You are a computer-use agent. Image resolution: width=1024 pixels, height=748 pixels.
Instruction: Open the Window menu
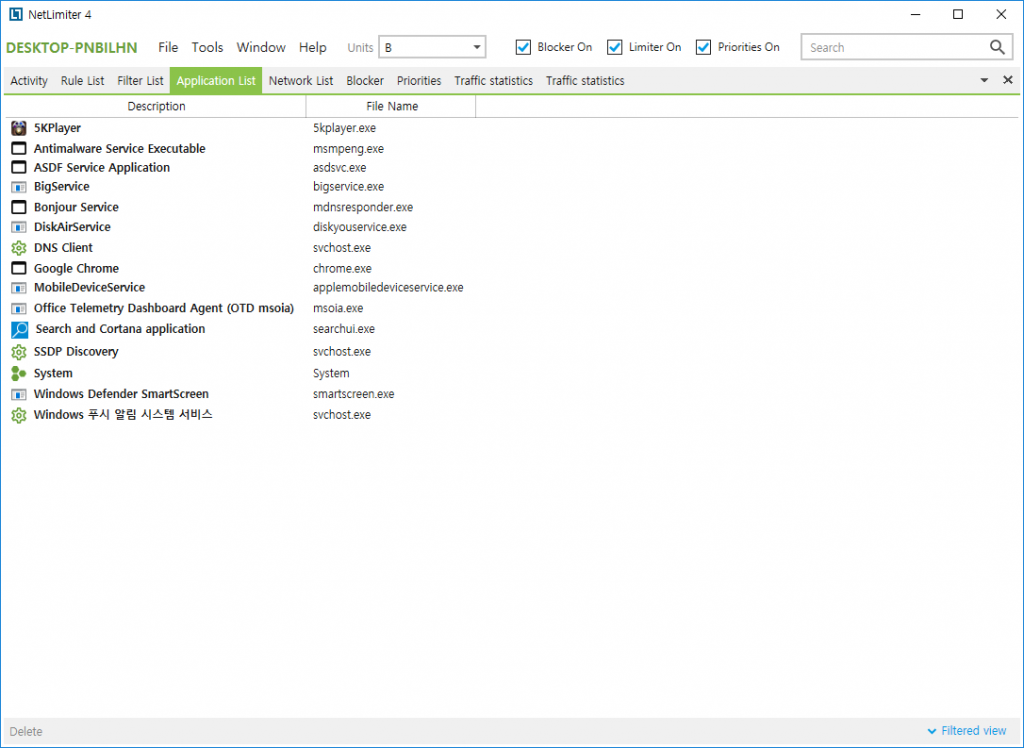click(261, 47)
